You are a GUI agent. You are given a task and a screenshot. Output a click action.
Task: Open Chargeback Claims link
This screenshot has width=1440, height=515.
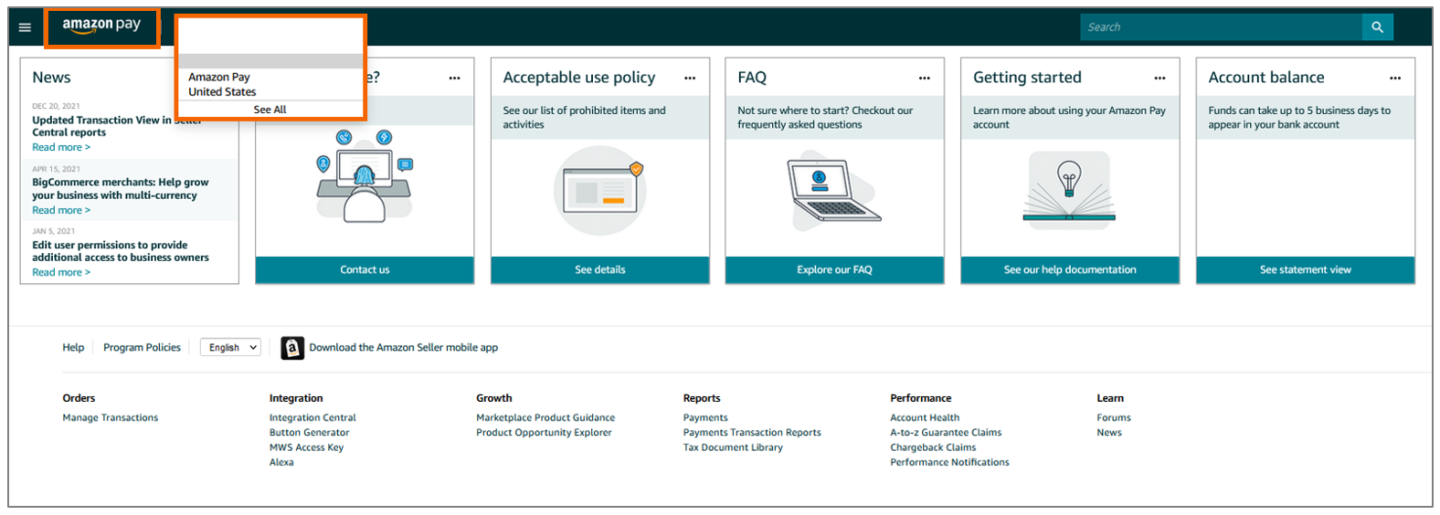(x=933, y=448)
